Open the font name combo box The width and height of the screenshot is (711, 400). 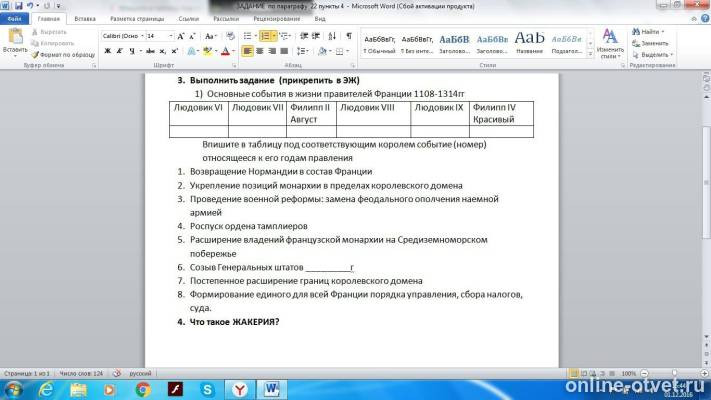[x=123, y=36]
